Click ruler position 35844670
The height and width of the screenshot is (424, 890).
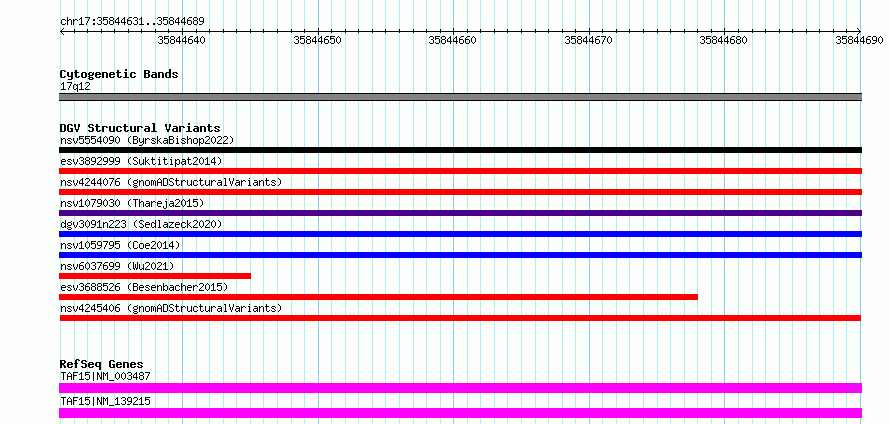click(589, 40)
